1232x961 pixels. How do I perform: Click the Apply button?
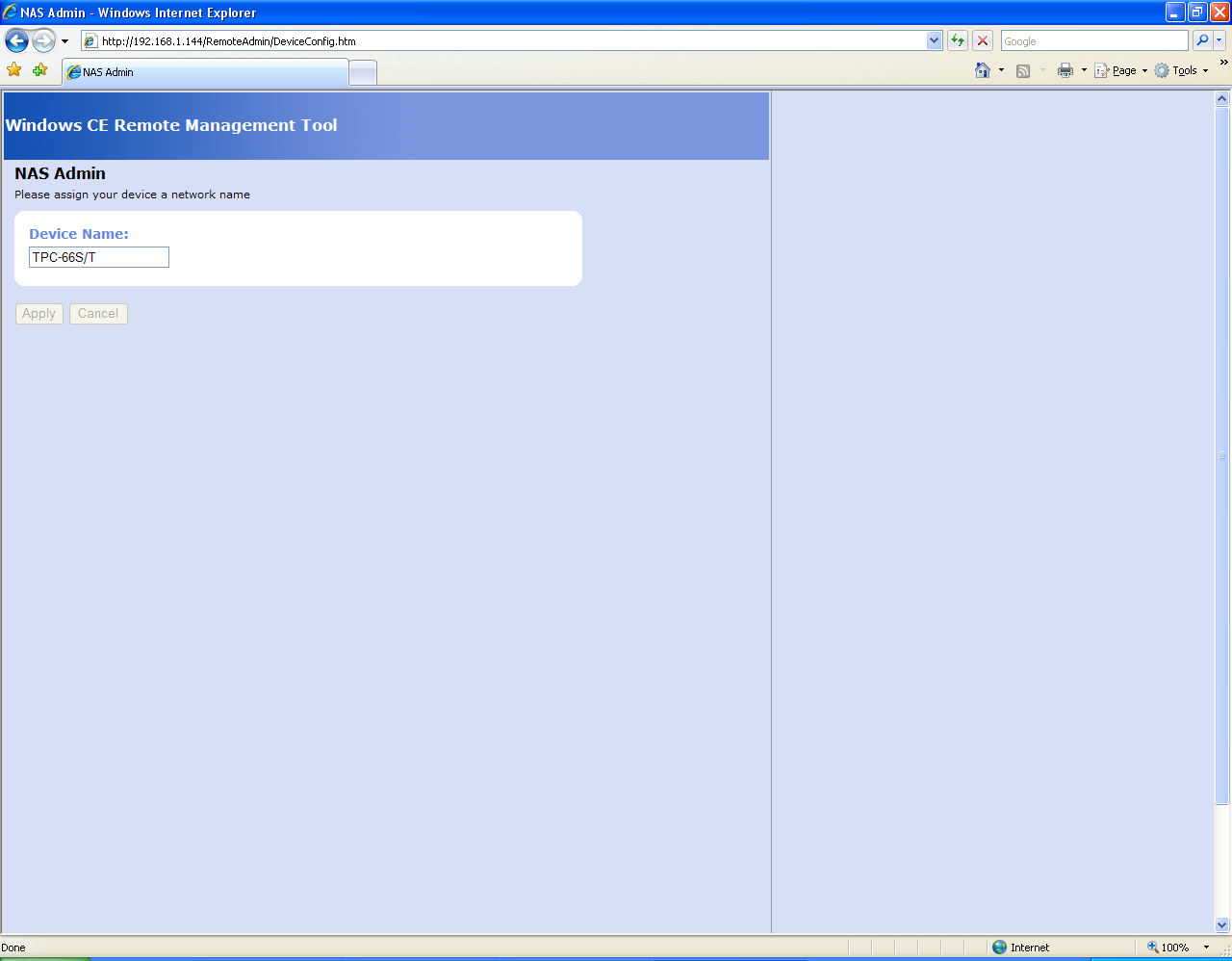(x=39, y=314)
